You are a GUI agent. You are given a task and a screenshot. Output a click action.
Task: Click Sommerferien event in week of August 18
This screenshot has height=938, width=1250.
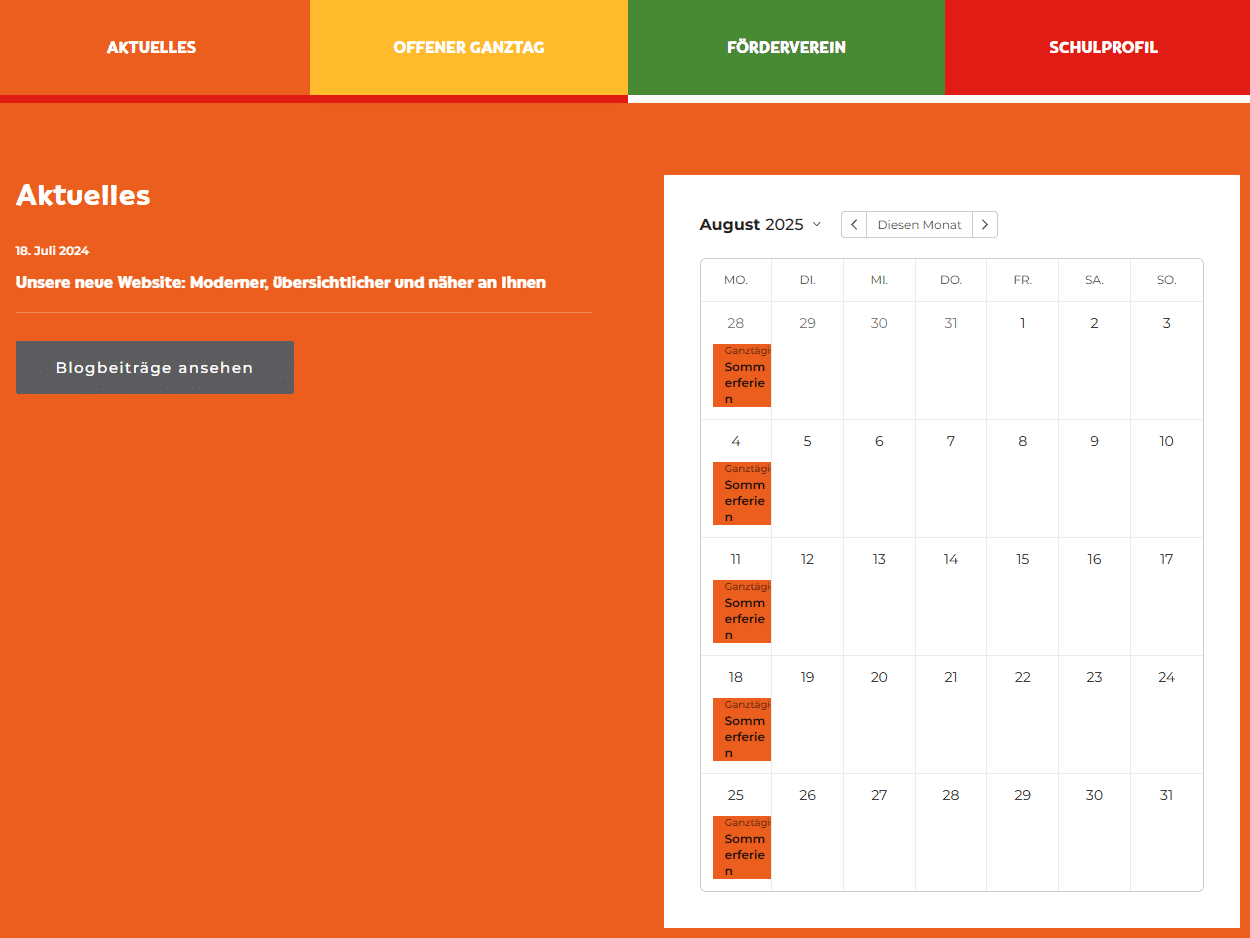point(742,730)
